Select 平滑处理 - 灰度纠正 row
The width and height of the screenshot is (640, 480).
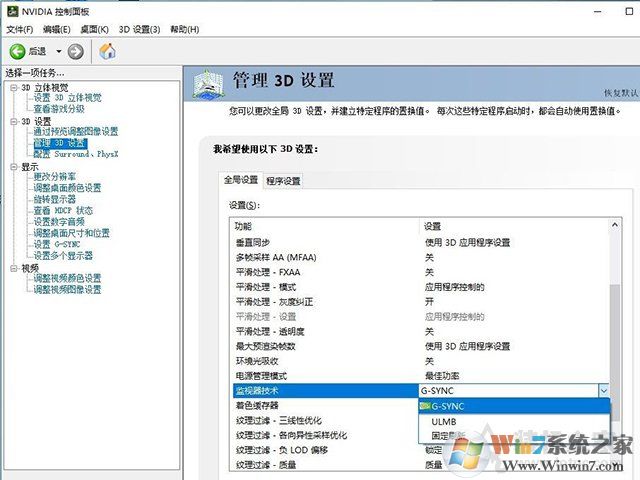click(x=420, y=302)
